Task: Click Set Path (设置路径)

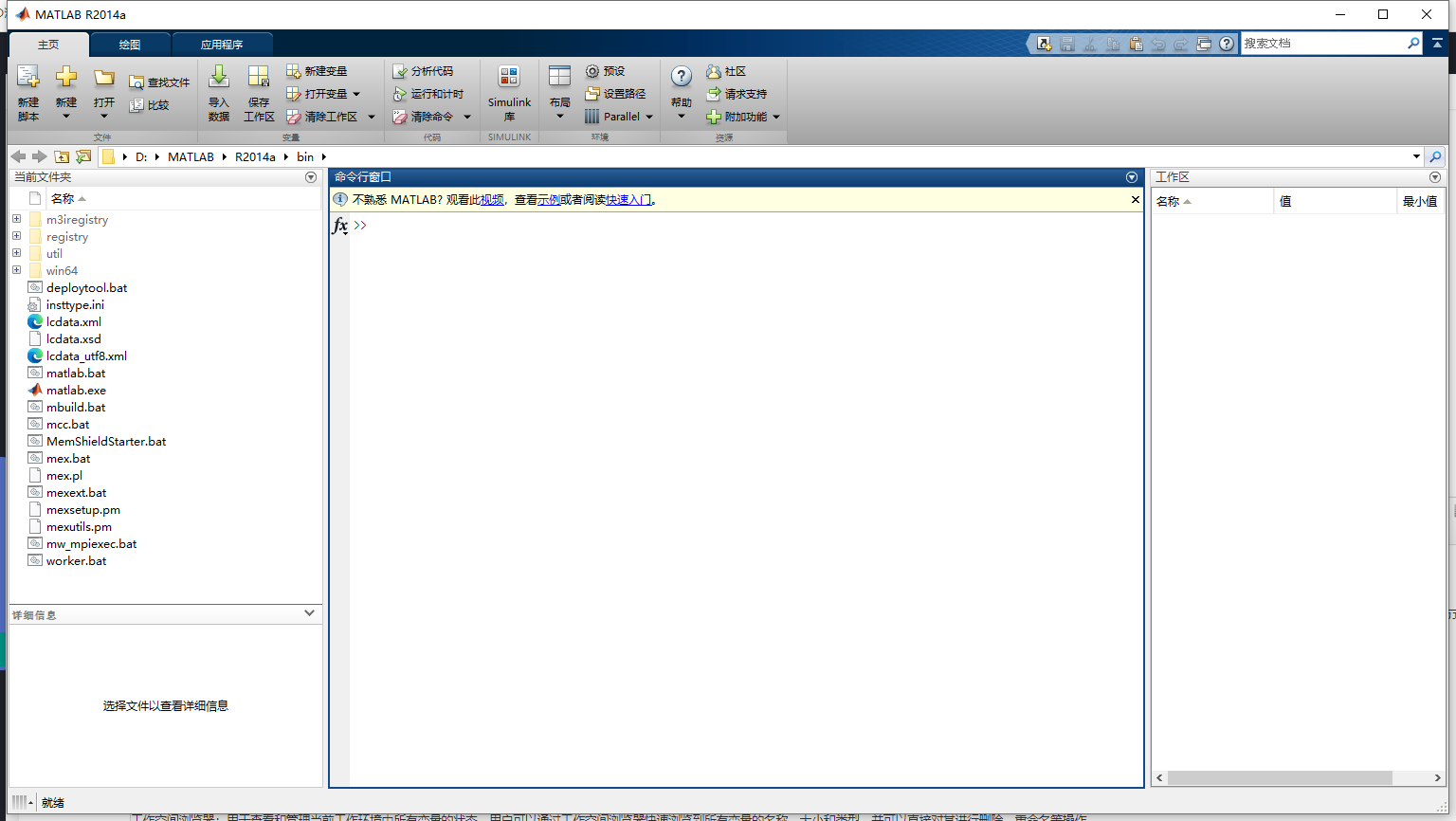Action: 615,94
